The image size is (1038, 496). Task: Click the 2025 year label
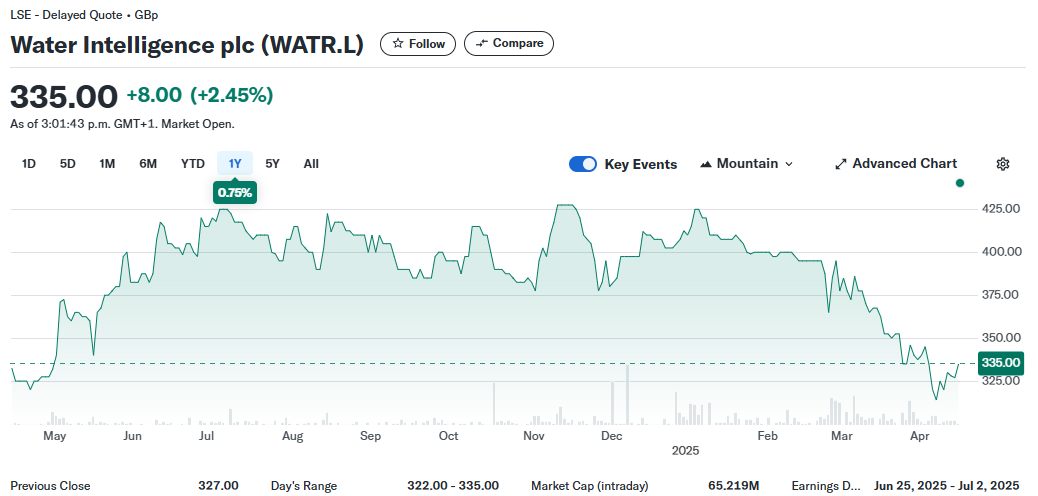point(685,451)
